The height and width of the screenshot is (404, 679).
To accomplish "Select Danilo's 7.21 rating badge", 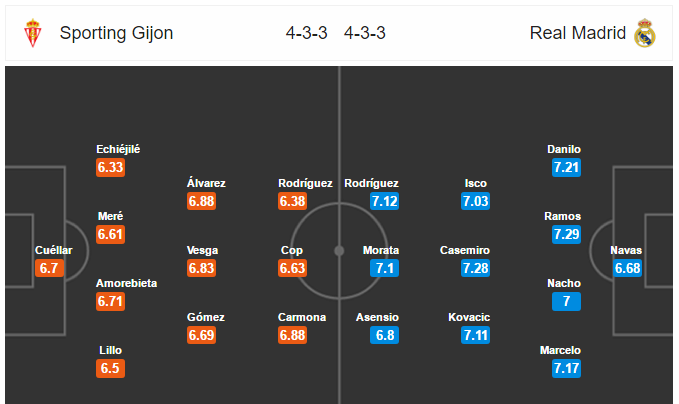I will [566, 167].
